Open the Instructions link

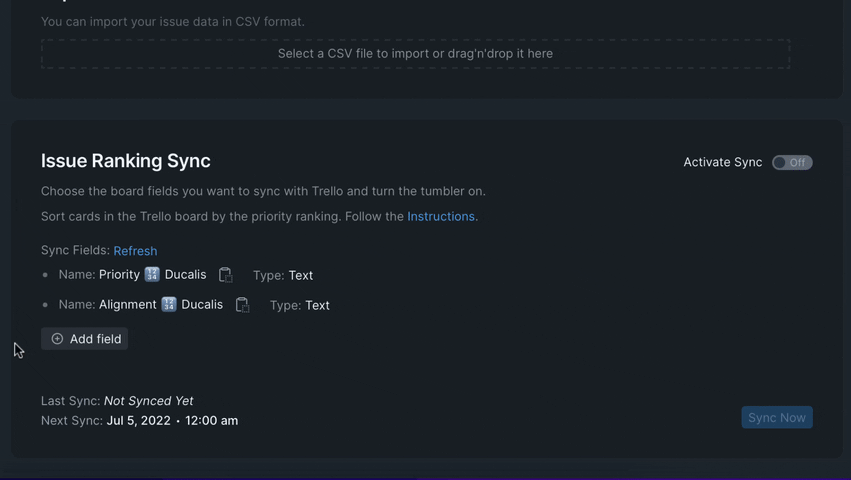tap(442, 217)
